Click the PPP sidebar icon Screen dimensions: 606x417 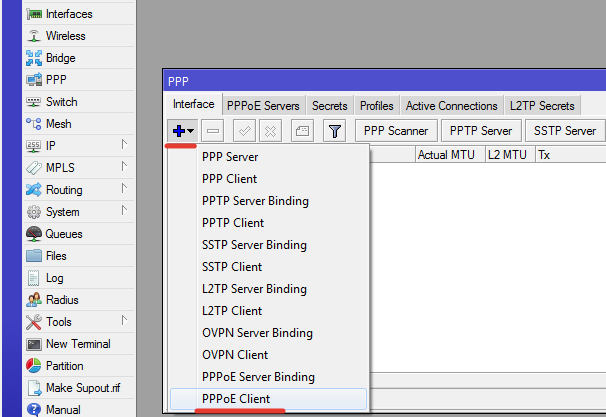34,80
